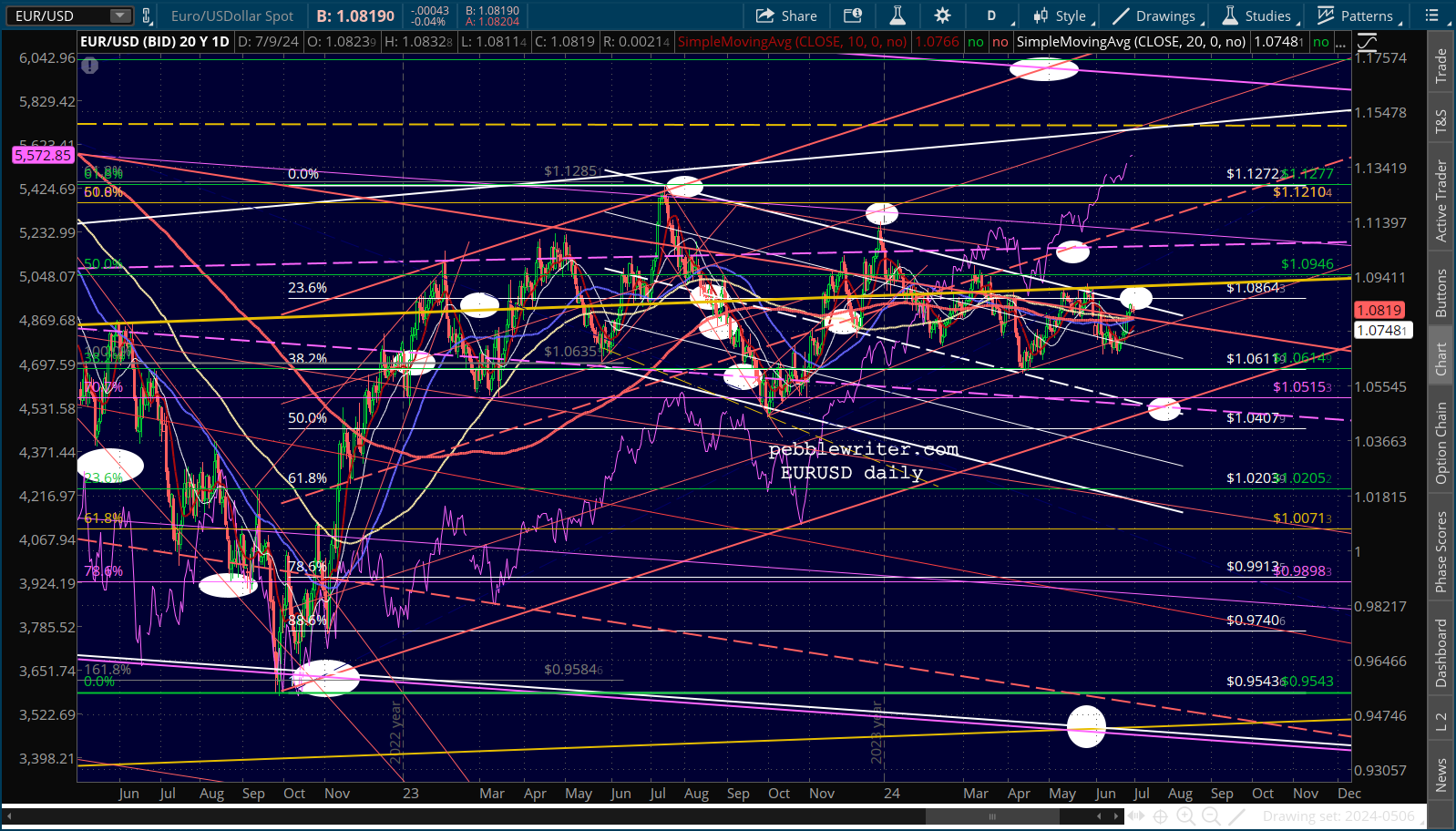Image resolution: width=1456 pixels, height=831 pixels.
Task: Click the chart expansion arrows icon
Action: (1137, 816)
